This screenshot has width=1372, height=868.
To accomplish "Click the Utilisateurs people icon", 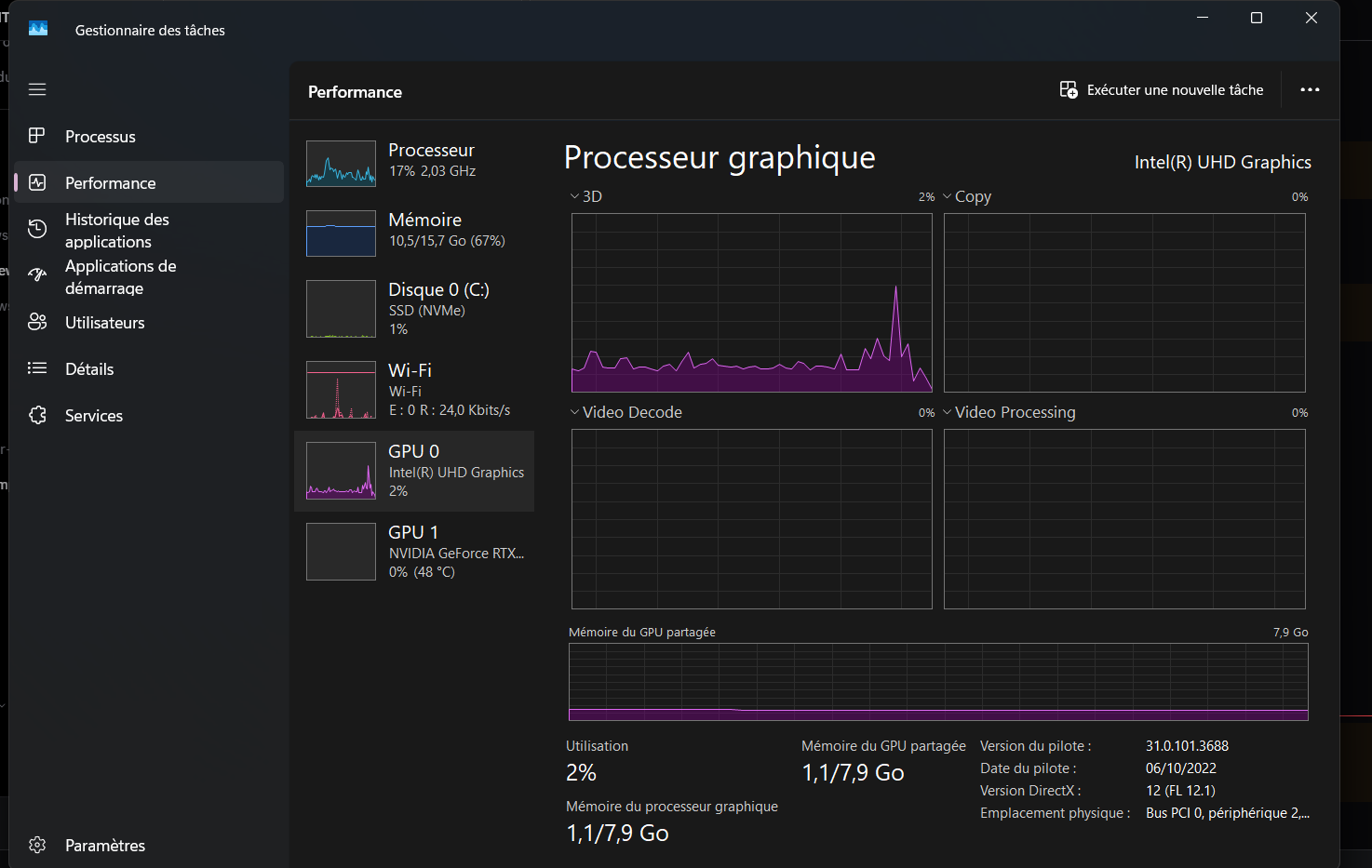I will [x=37, y=322].
